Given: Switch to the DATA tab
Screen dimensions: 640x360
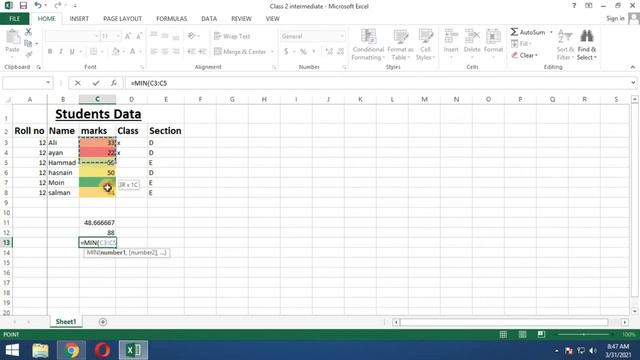Looking at the screenshot, I should pyautogui.click(x=209, y=19).
